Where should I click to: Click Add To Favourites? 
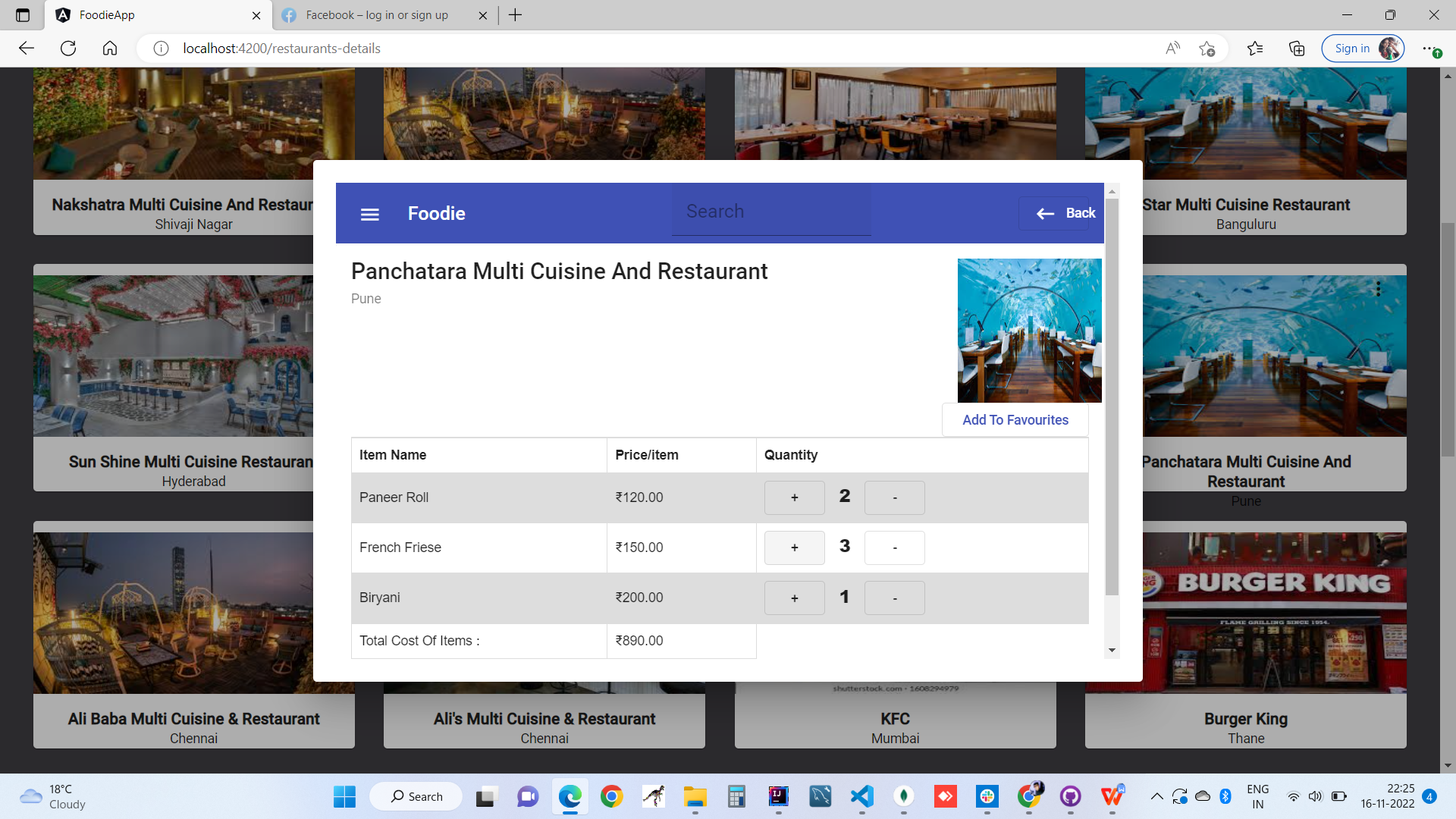(1015, 419)
